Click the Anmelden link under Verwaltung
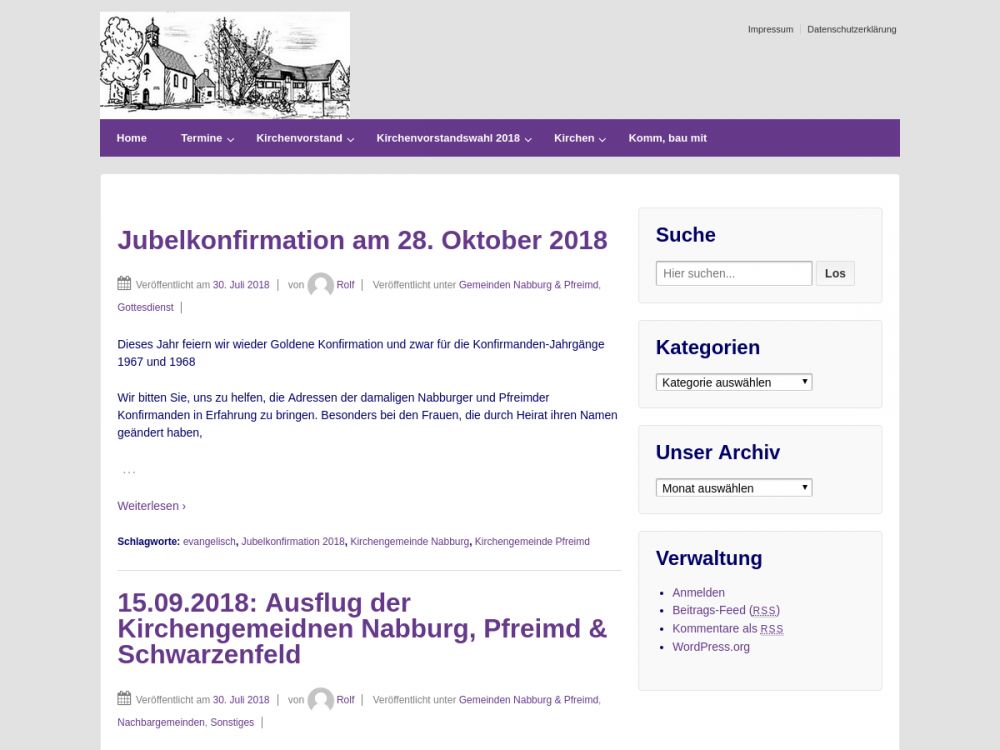Viewport: 1000px width, 750px height. point(698,592)
